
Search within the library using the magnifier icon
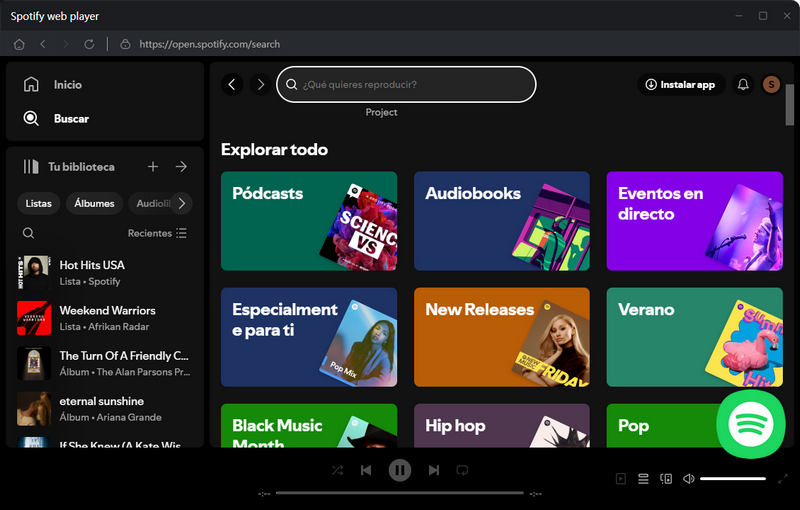pos(29,233)
